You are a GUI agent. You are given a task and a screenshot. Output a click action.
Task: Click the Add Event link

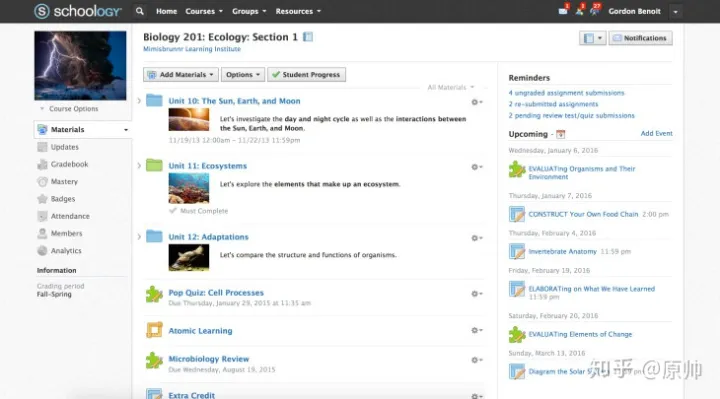[x=656, y=133]
